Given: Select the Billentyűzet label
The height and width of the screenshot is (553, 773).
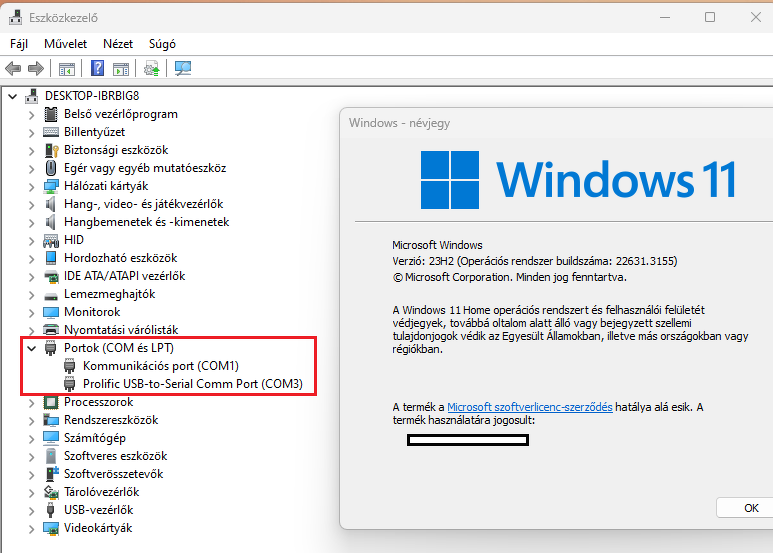Looking at the screenshot, I should click(94, 132).
